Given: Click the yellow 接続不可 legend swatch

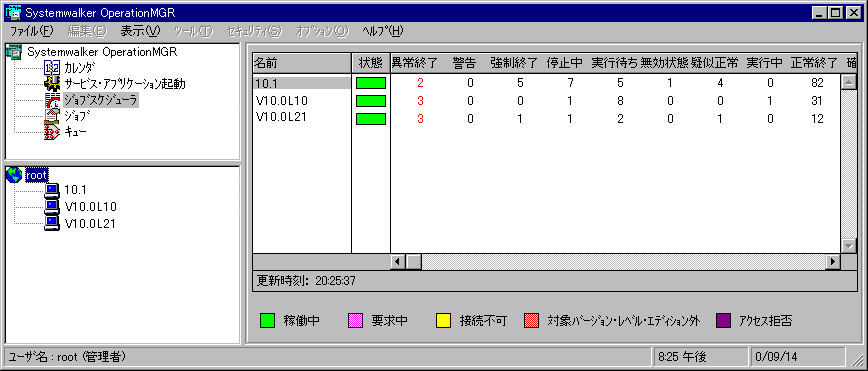Looking at the screenshot, I should coord(443,321).
